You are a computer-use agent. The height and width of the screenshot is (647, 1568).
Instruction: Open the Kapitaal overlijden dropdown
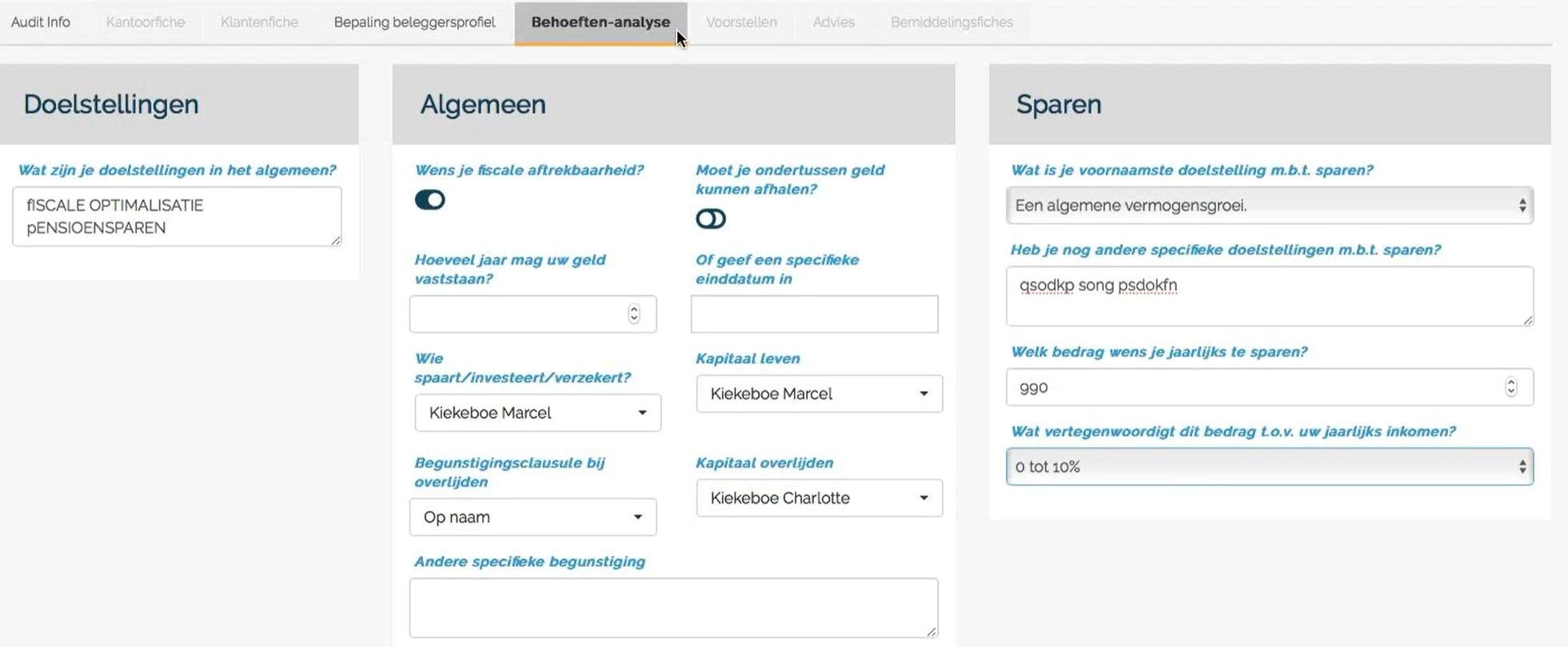819,498
